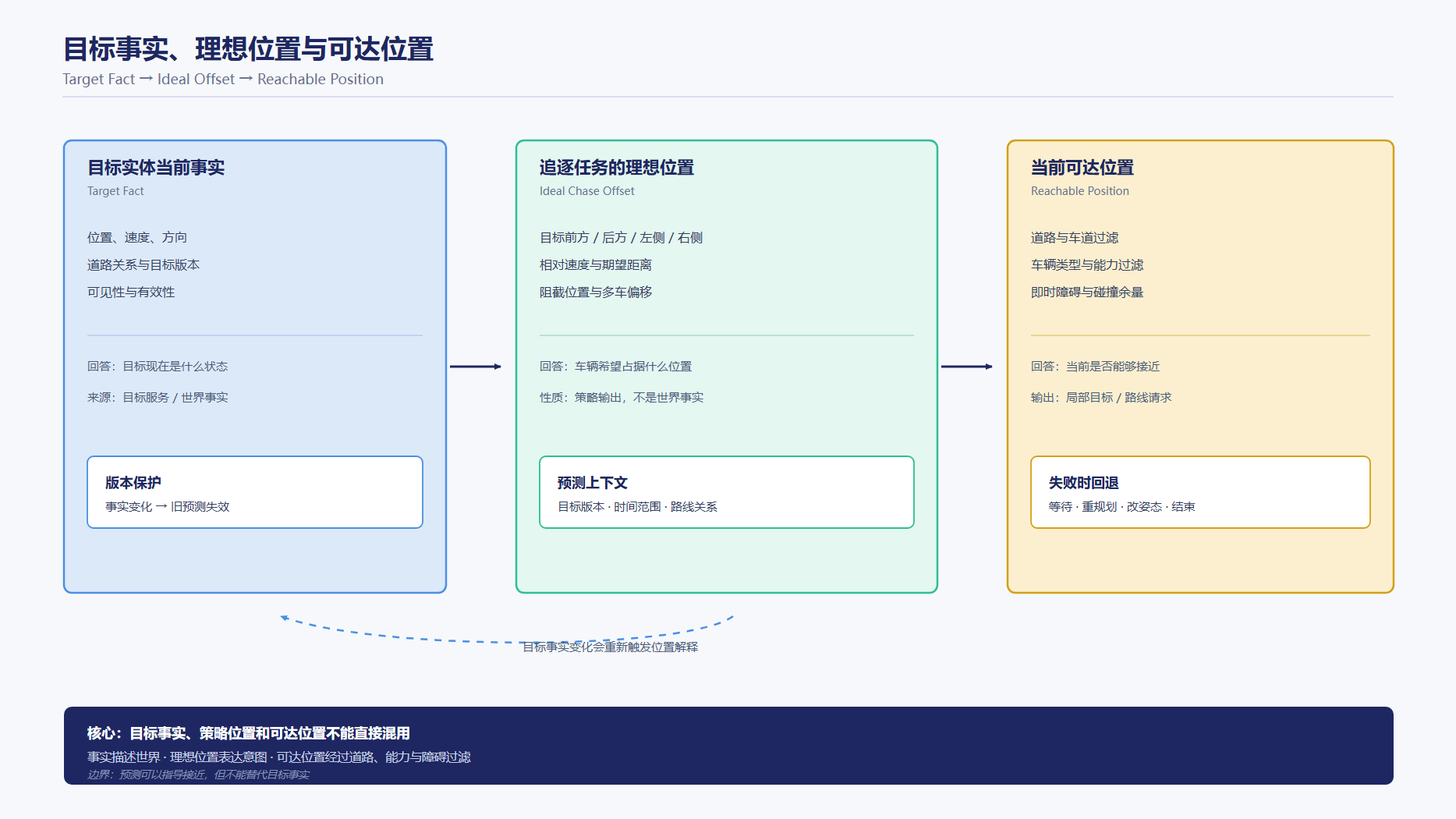
Task: Click the text 事实变化 → 旧预测失效
Action: point(168,506)
